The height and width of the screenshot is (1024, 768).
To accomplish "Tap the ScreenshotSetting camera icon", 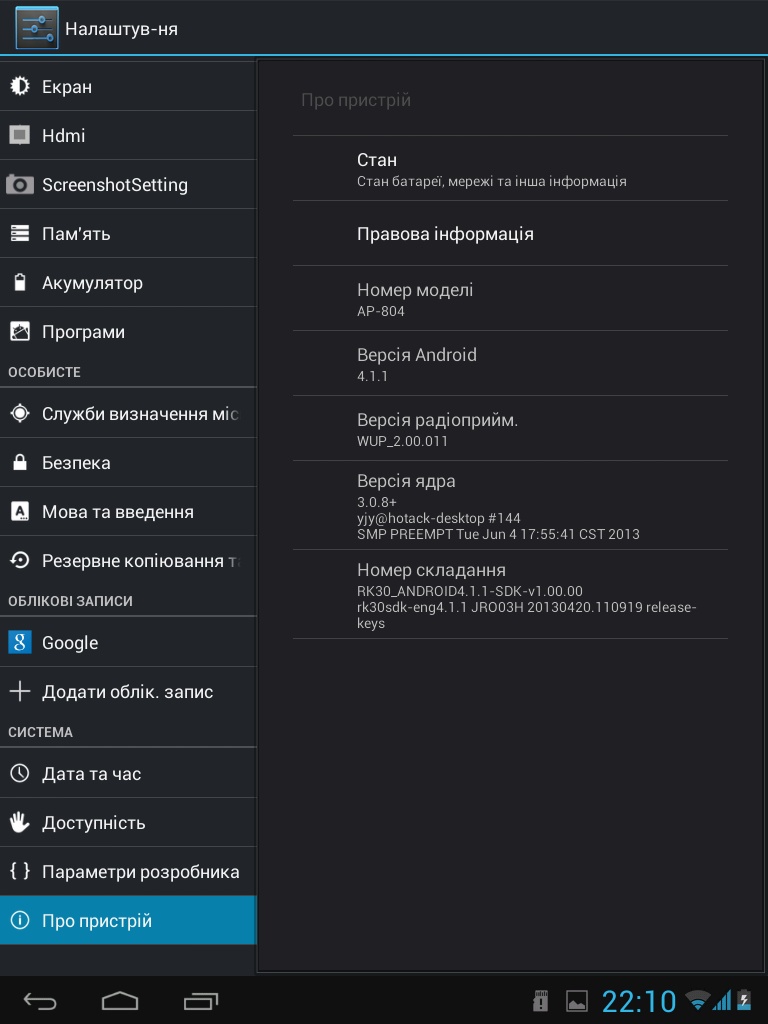I will click(x=20, y=185).
